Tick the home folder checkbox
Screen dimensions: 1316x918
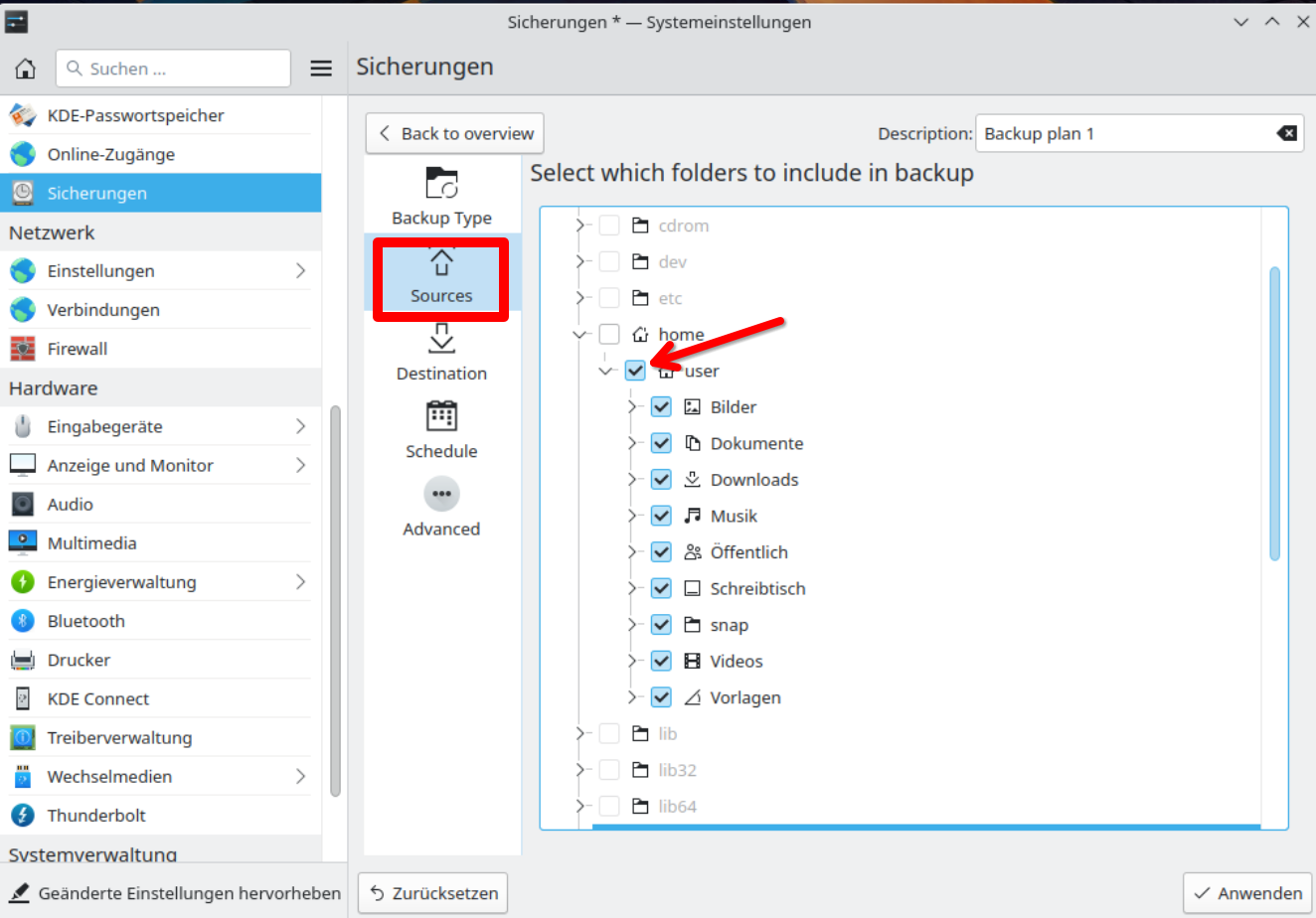609,335
